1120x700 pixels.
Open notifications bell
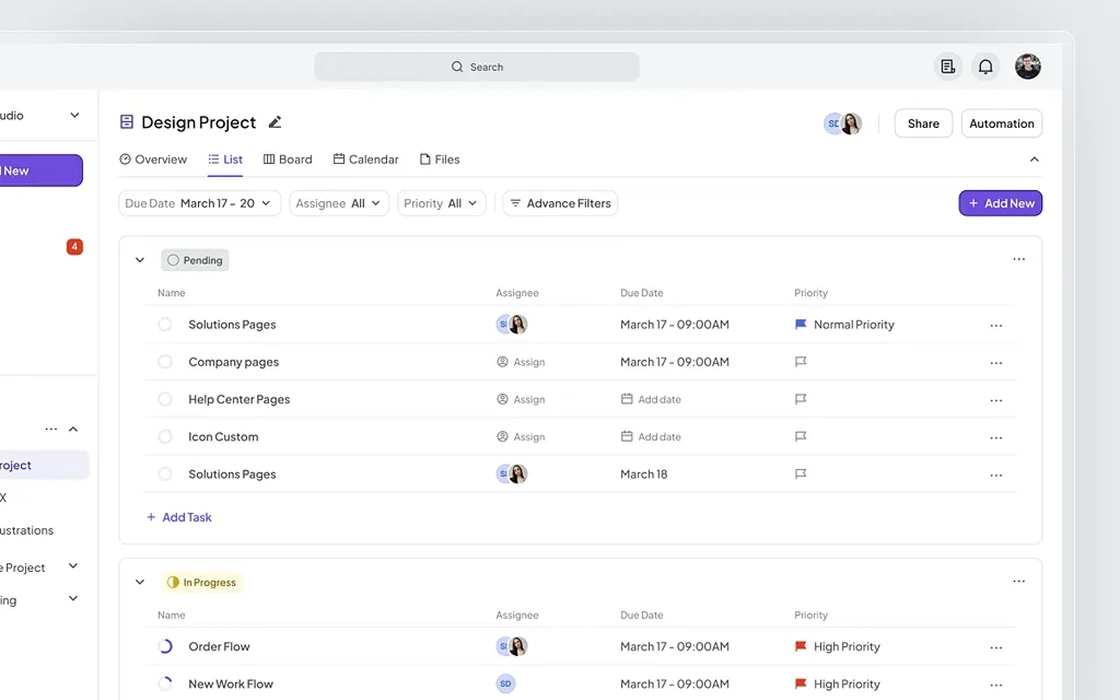click(986, 66)
